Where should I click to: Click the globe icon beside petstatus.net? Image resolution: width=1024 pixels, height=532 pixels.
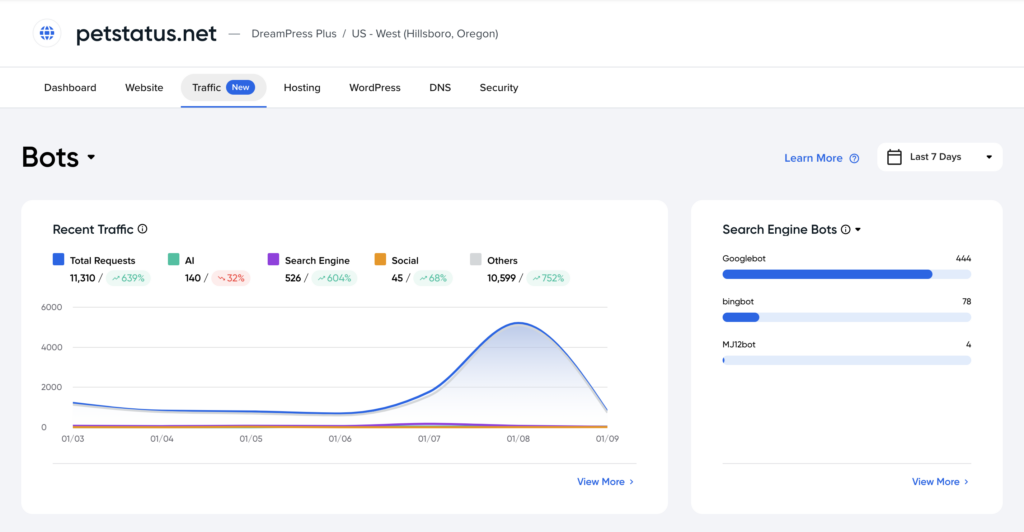[x=47, y=33]
